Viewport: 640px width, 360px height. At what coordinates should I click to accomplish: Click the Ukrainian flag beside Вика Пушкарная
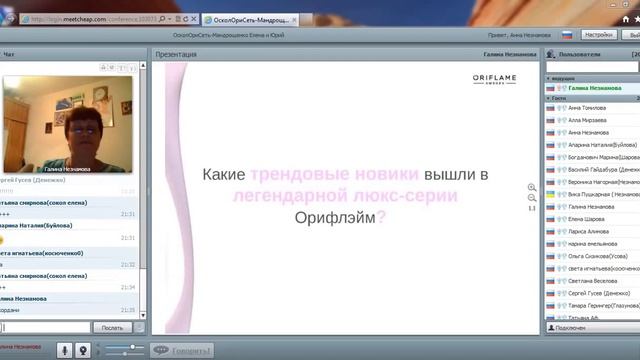[551, 194]
